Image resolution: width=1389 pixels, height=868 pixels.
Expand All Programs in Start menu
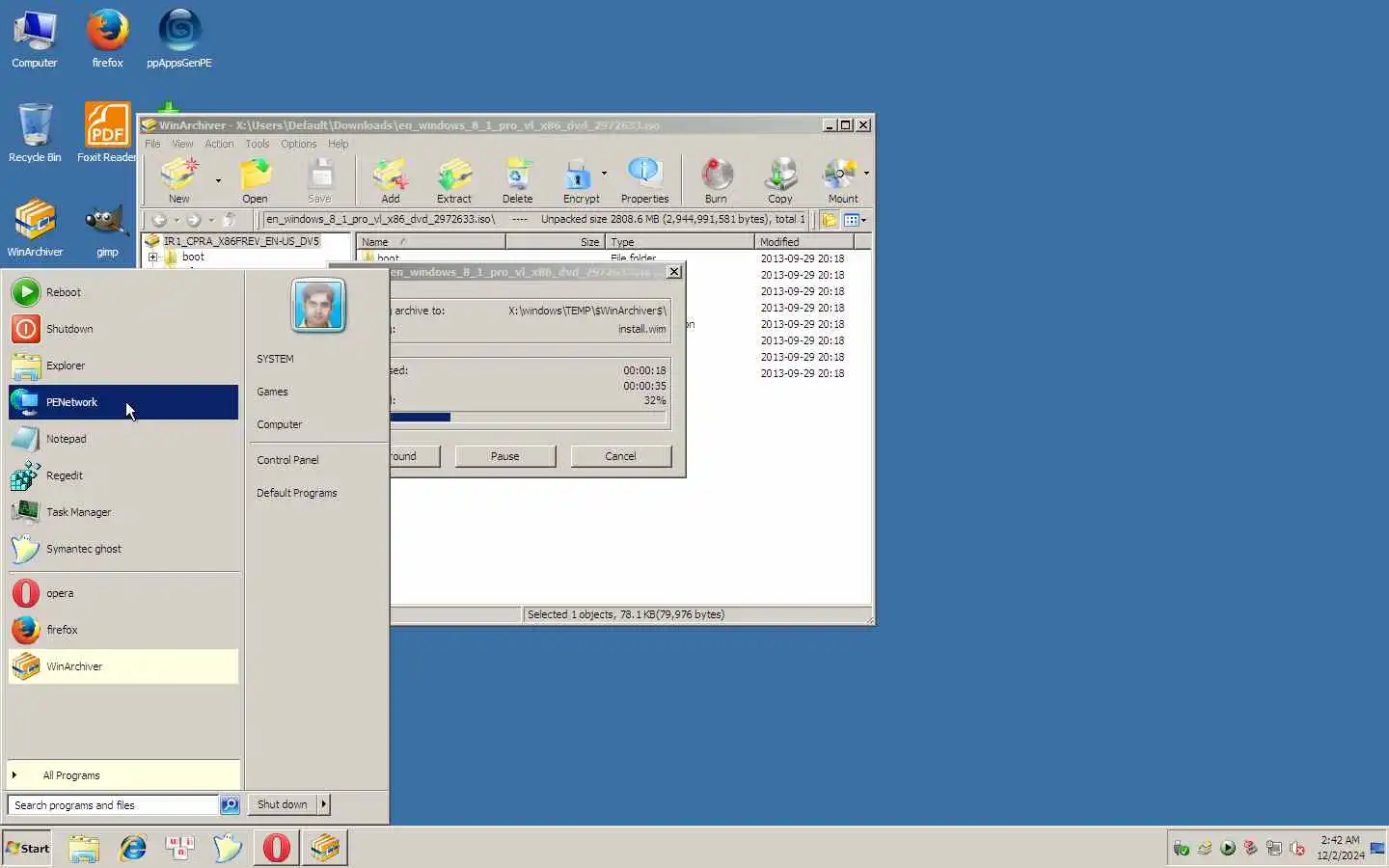point(123,774)
